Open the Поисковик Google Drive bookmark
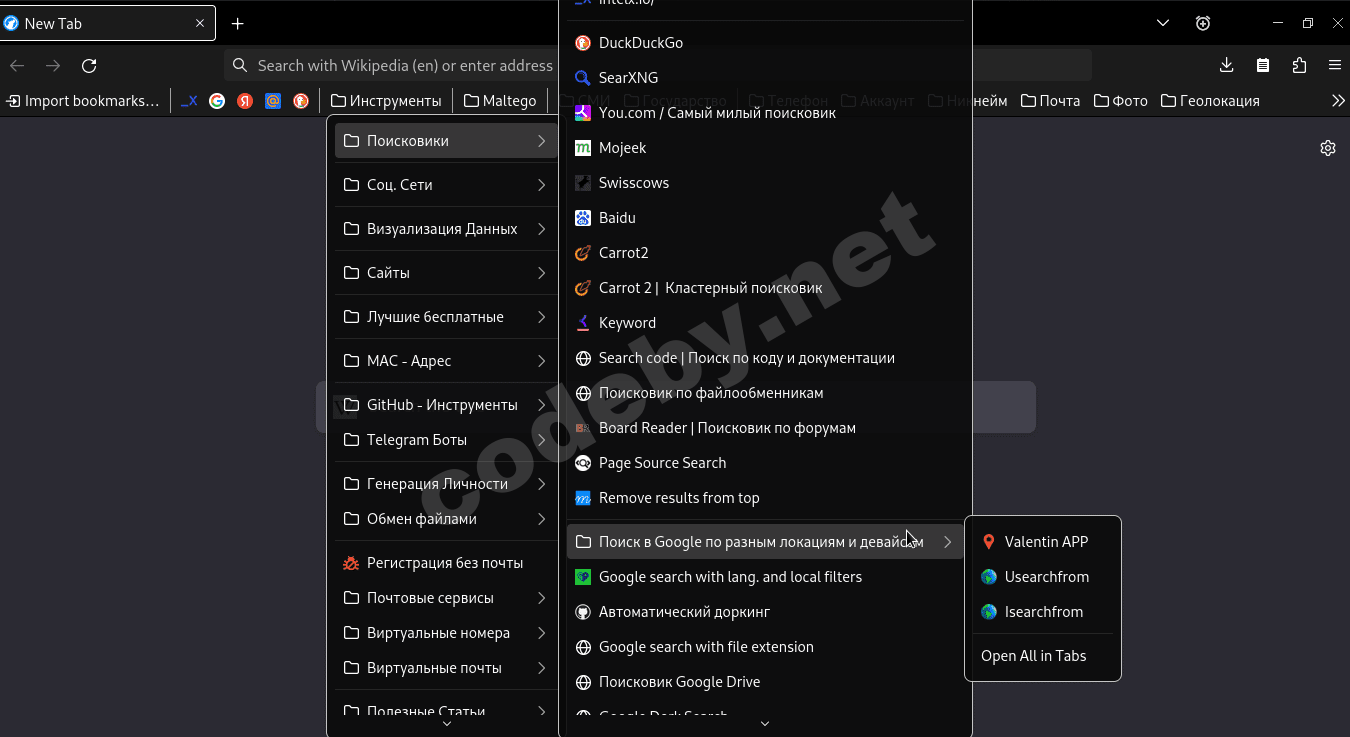The width and height of the screenshot is (1350, 737). tap(765, 682)
